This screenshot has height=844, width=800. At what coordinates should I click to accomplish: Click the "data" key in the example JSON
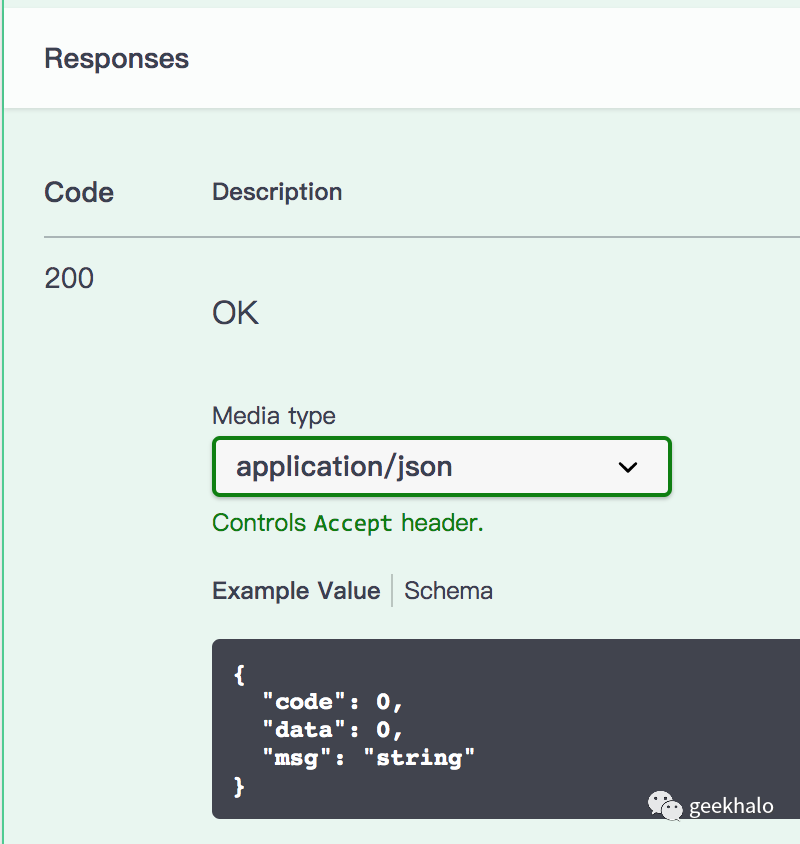[297, 730]
